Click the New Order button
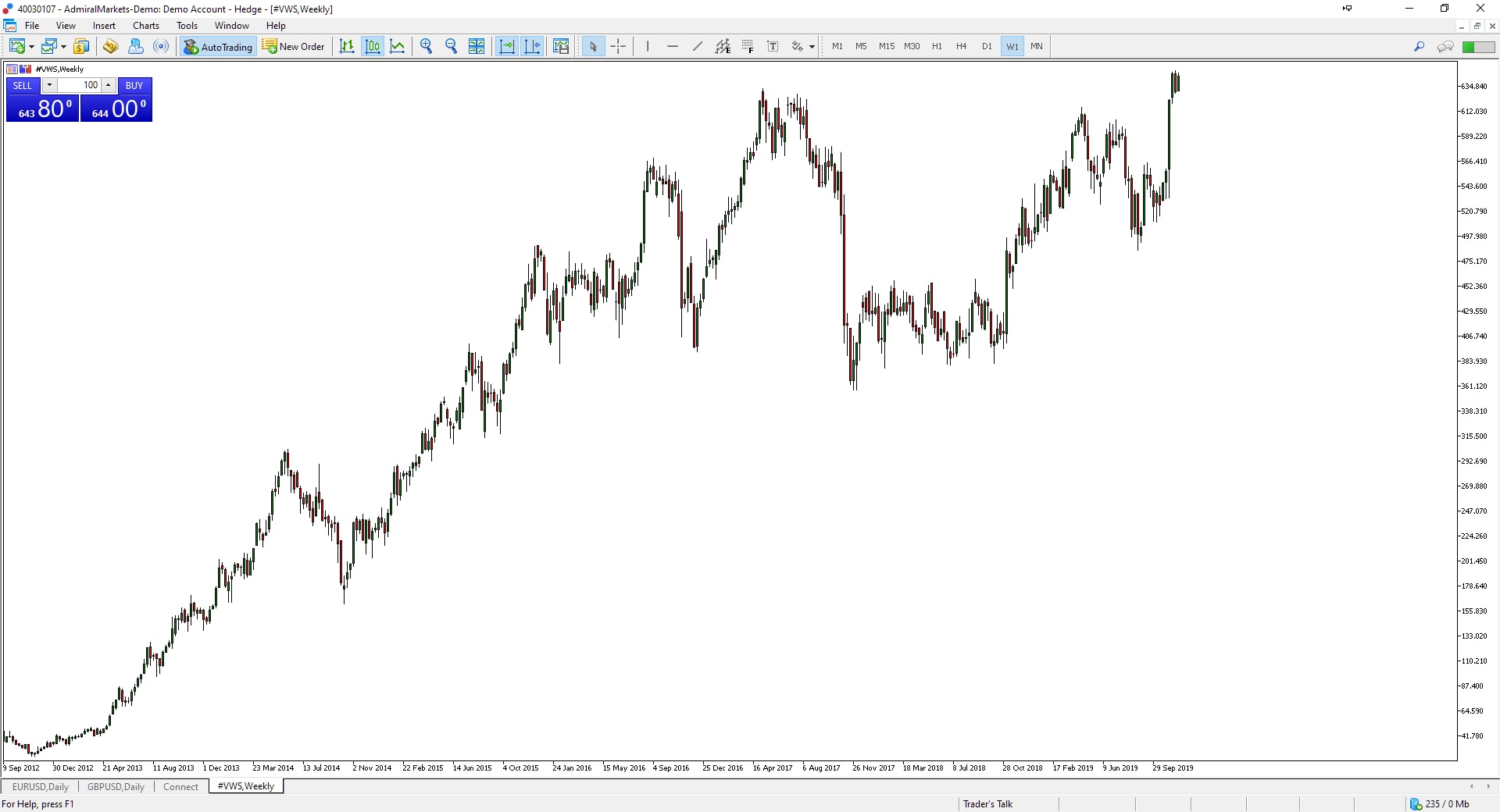The image size is (1500, 812). coord(294,47)
